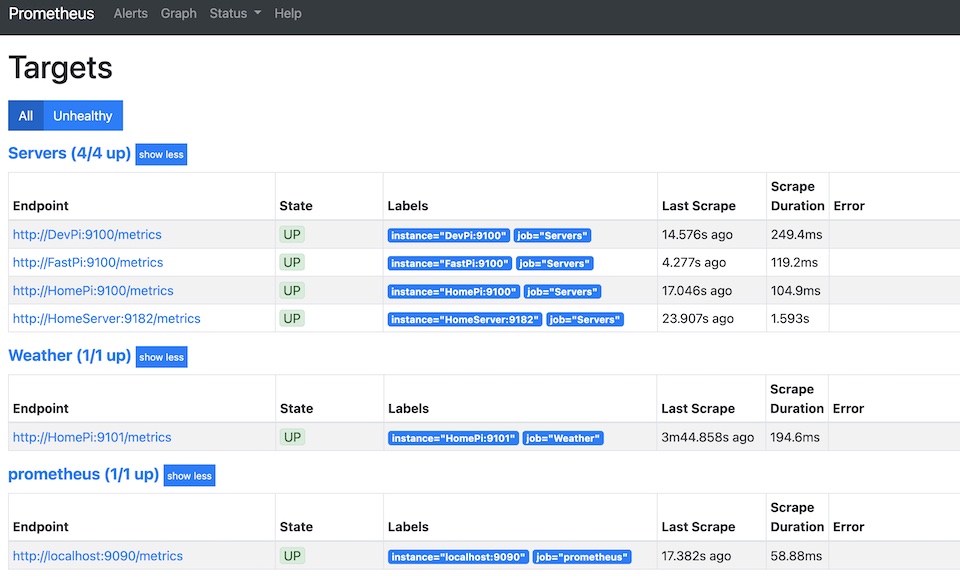The width and height of the screenshot is (960, 579).
Task: Open the Servers (4/4 up) heading link
Action: 69,153
